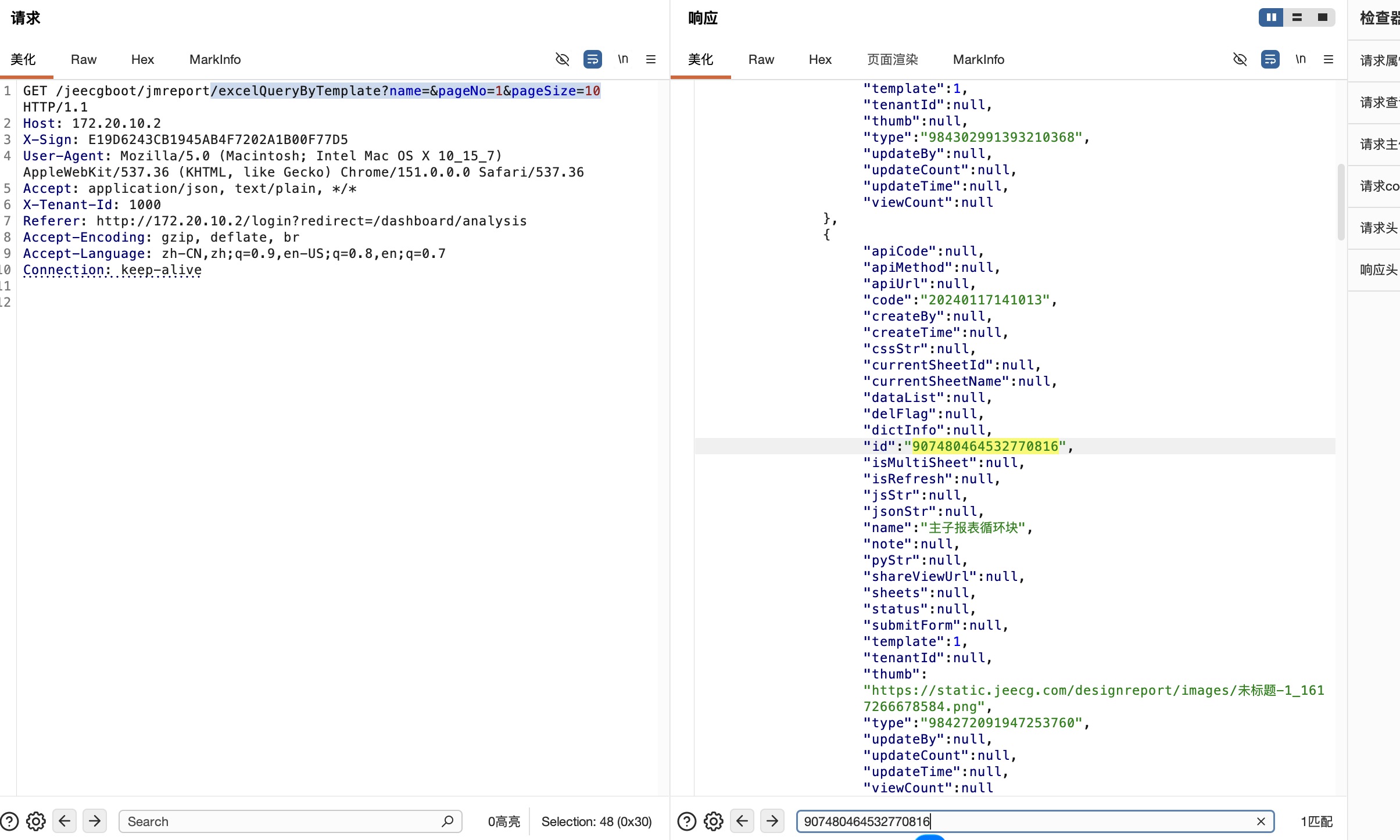This screenshot has width=1400, height=840.
Task: Toggle \n display in the response panel
Action: coord(1301,59)
